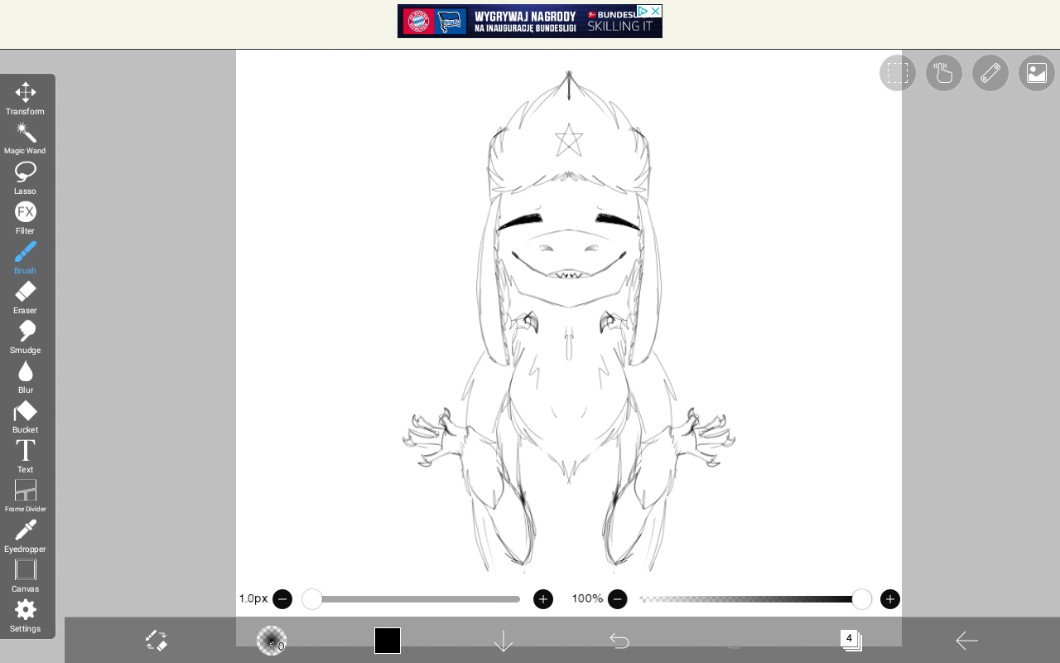Choose the Bucket fill tool
The height and width of the screenshot is (663, 1060).
(x=25, y=416)
